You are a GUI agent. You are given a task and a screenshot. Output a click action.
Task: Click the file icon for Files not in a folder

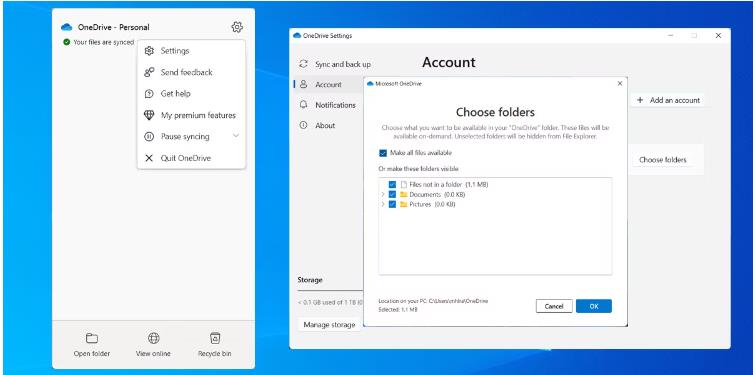point(404,184)
